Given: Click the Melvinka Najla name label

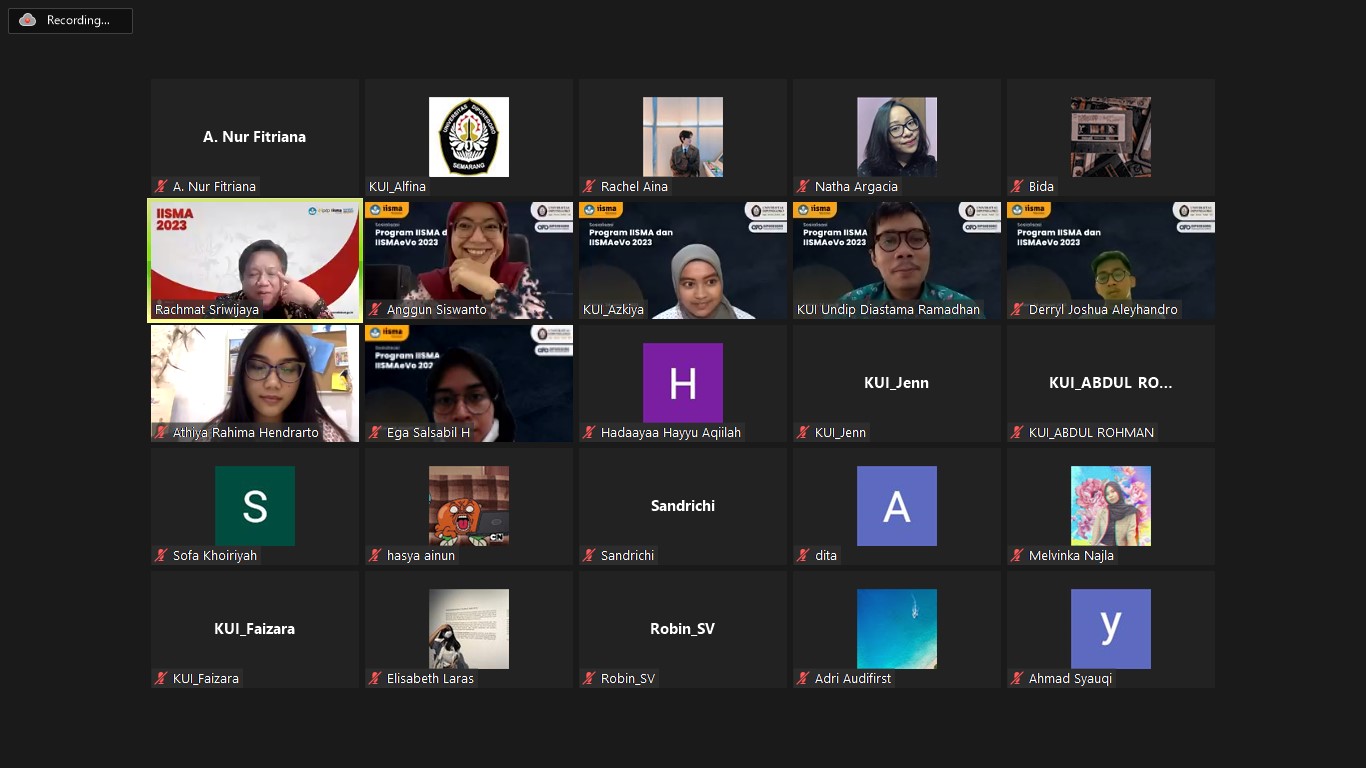Looking at the screenshot, I should tap(1070, 556).
